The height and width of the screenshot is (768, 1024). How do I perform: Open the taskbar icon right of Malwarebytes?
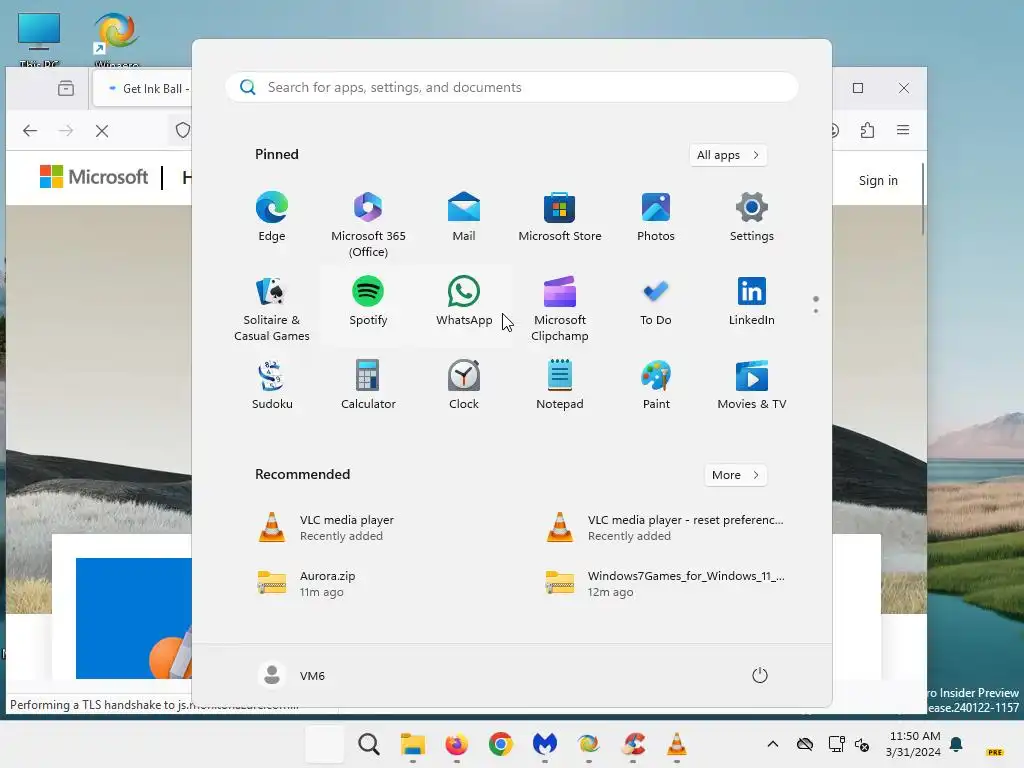(x=588, y=744)
